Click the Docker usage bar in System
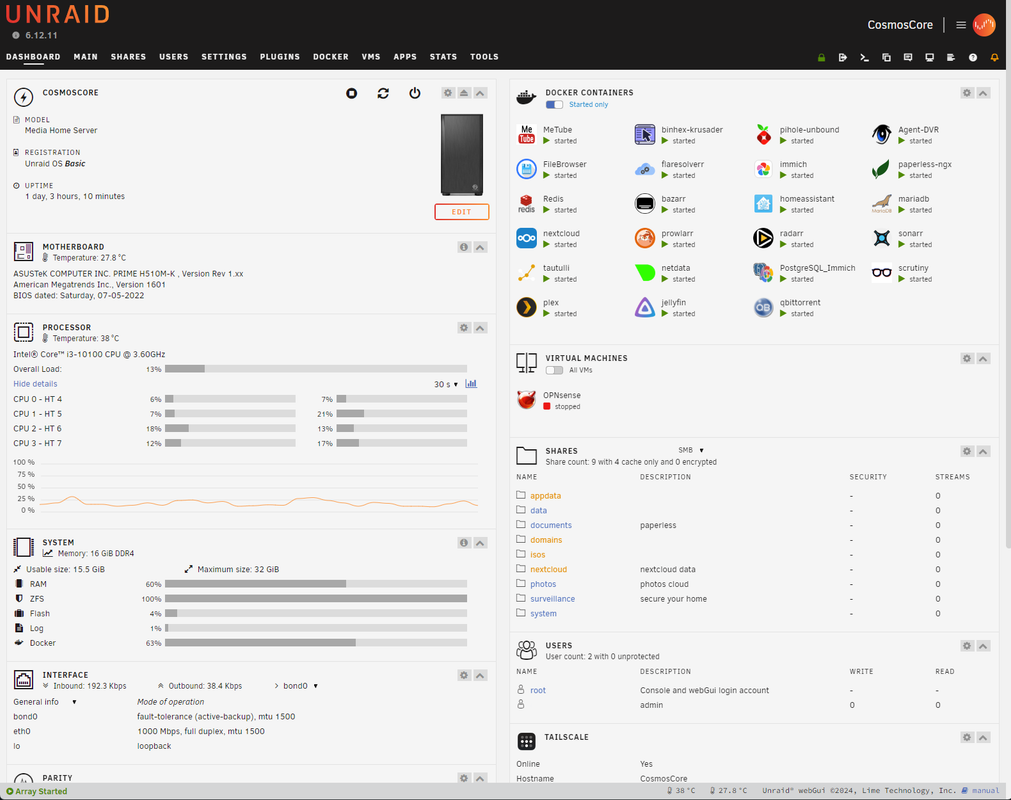 coord(316,643)
